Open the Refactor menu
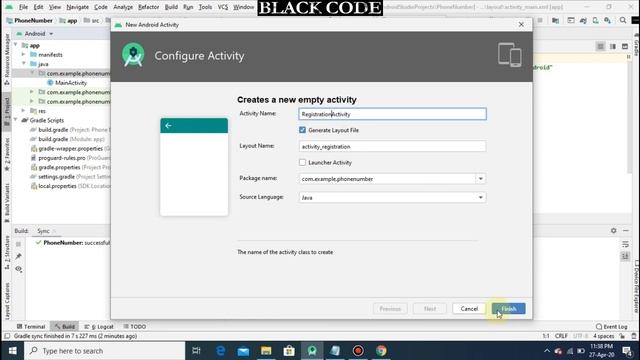 coord(148,7)
